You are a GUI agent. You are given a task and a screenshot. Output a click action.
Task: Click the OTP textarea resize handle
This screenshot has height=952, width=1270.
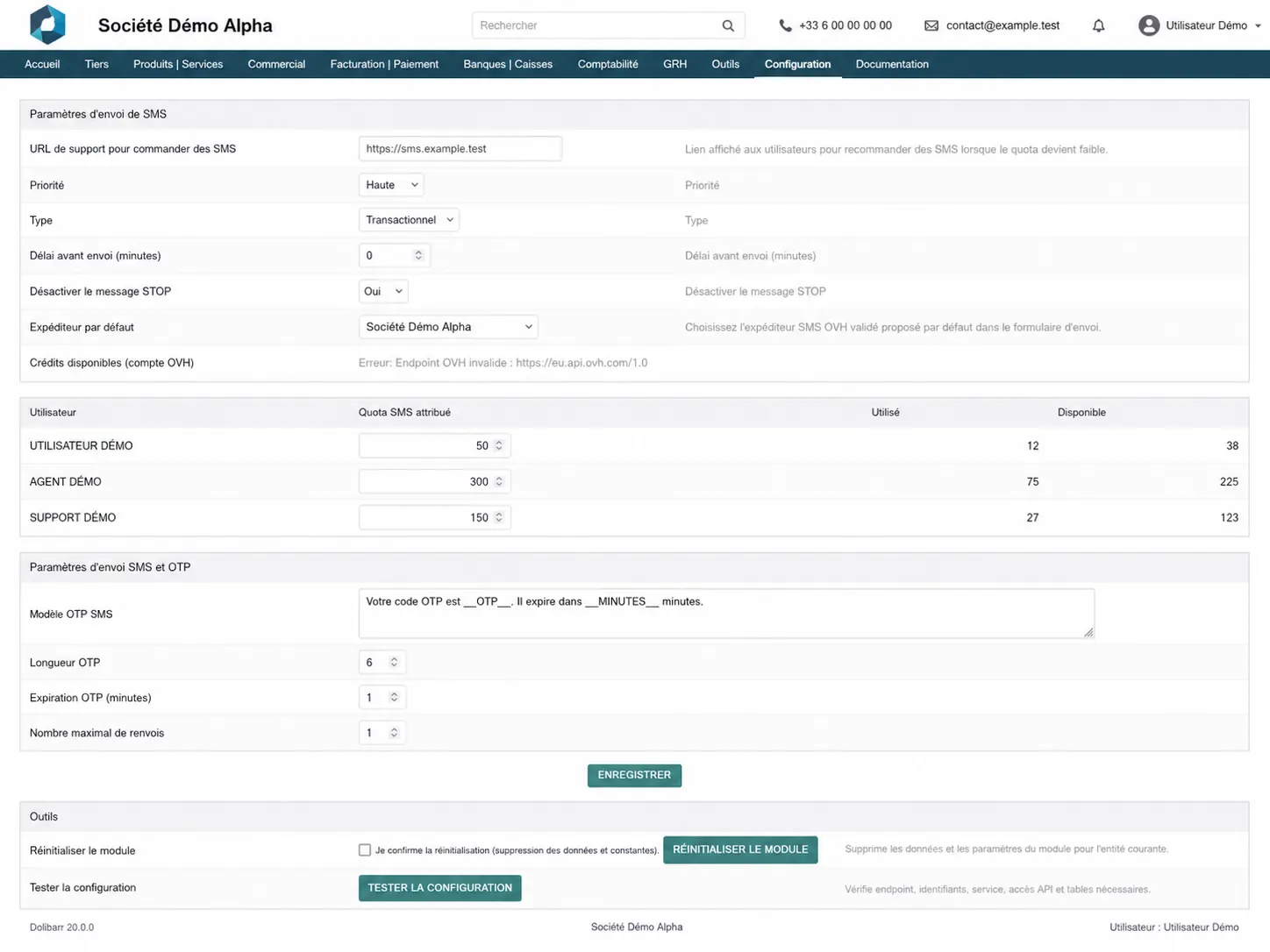click(1088, 632)
